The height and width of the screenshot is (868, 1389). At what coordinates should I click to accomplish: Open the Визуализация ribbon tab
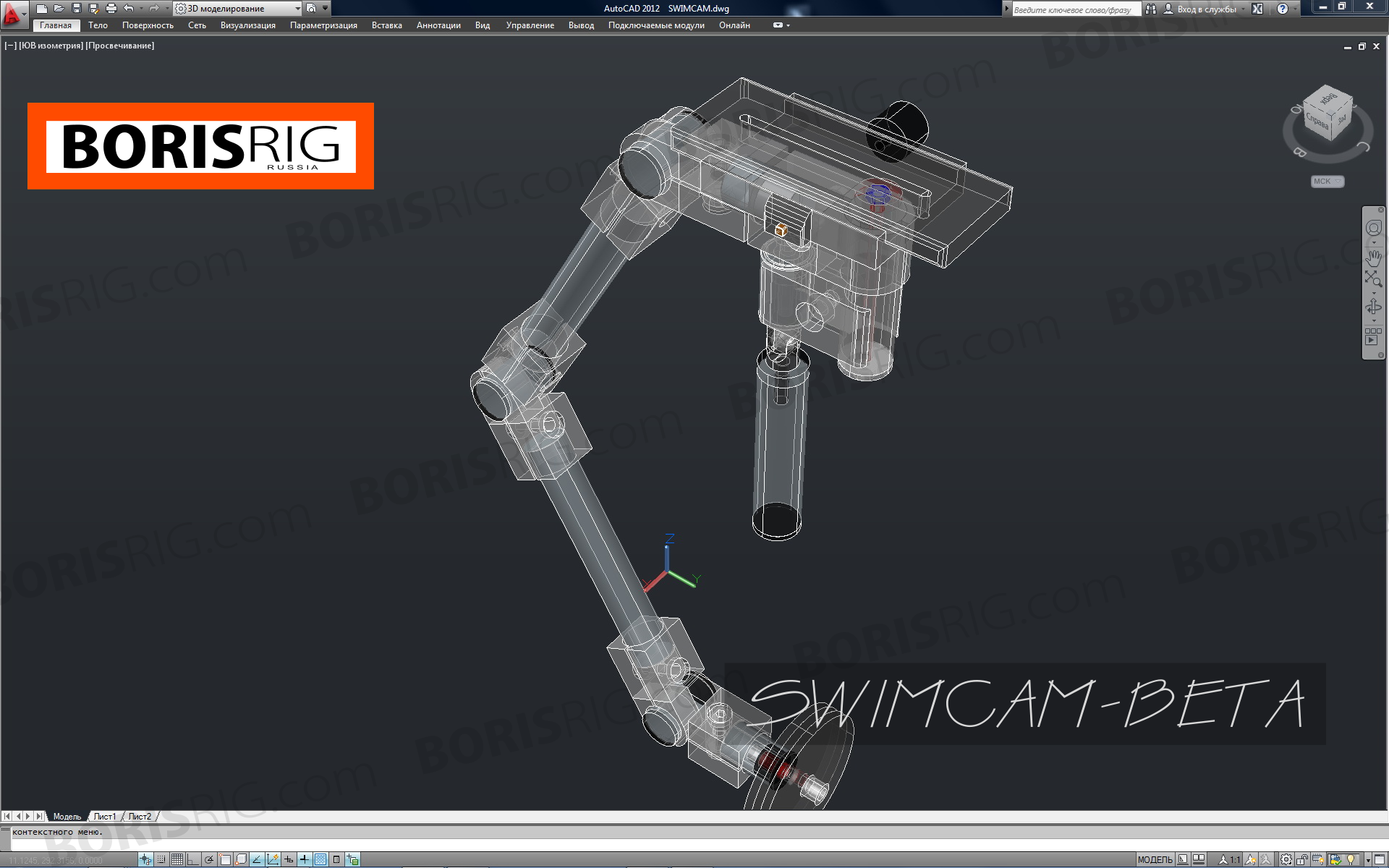pos(247,25)
